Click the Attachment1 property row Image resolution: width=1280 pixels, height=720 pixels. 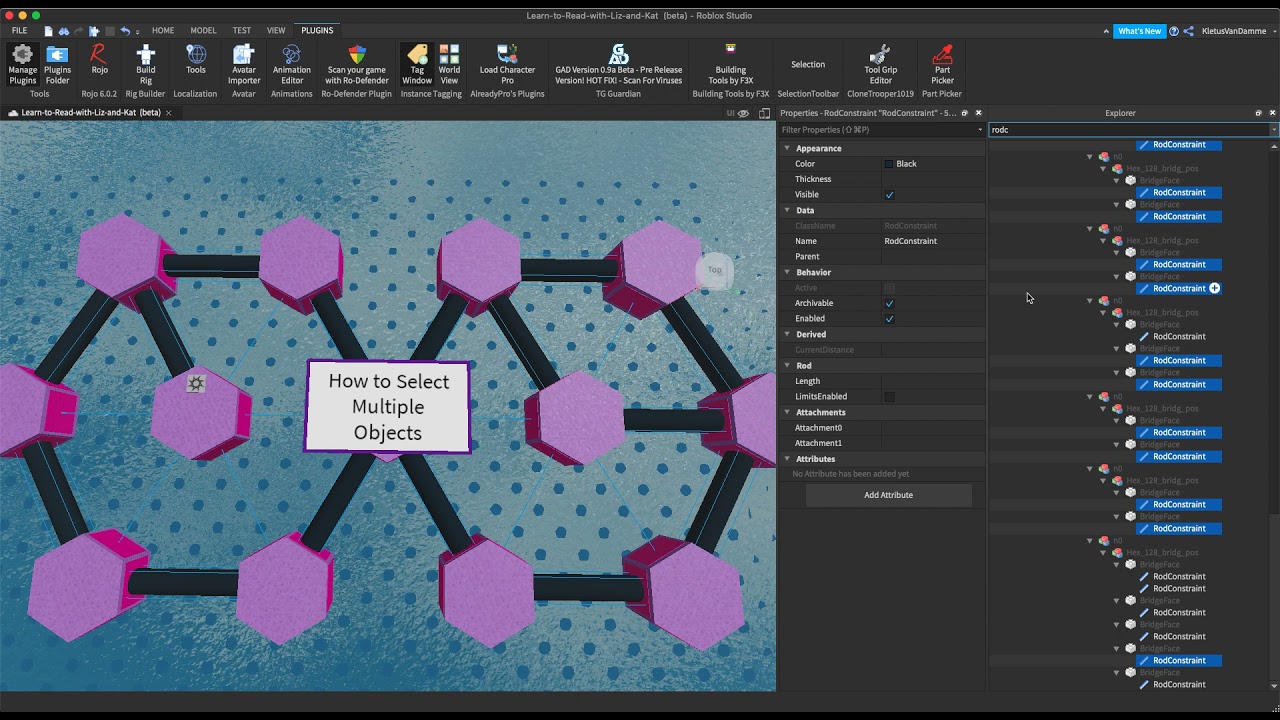coord(883,443)
